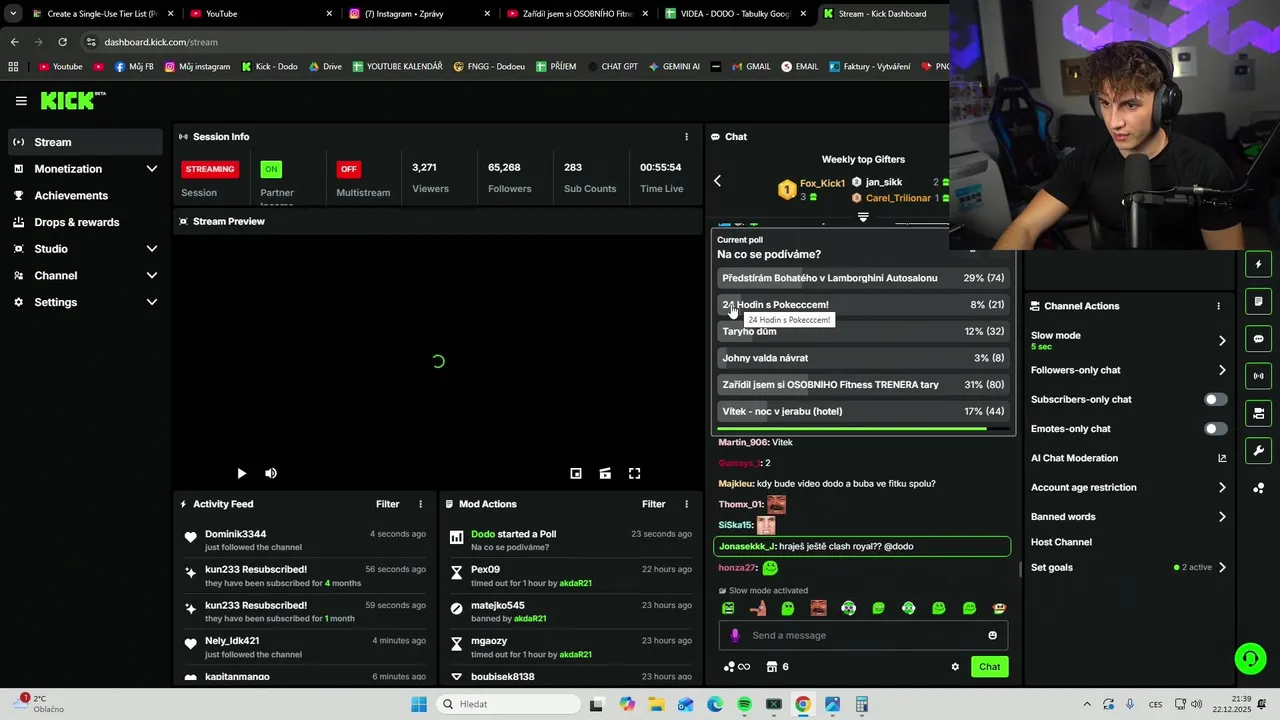Click Host Channel
This screenshot has height=720, width=1280.
pos(1061,542)
